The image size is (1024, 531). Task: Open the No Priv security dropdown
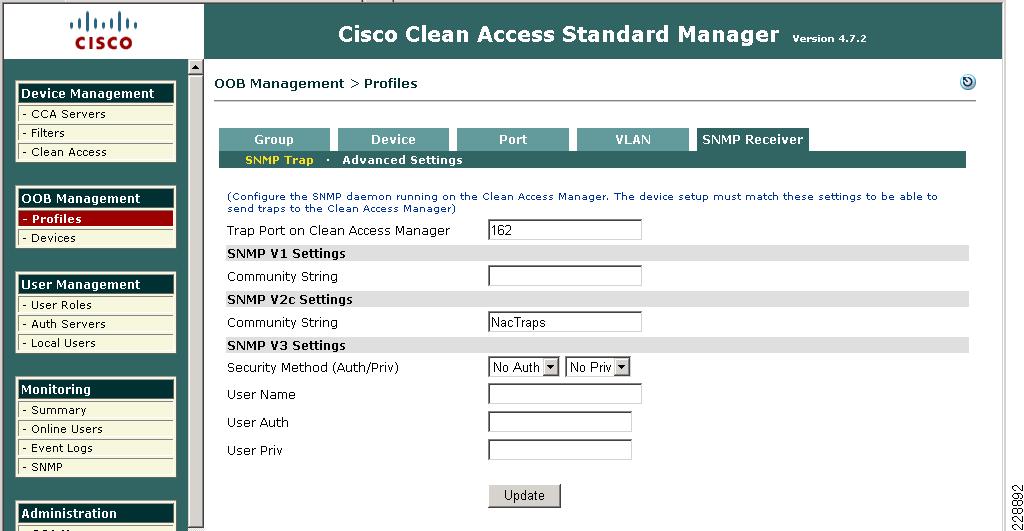597,367
